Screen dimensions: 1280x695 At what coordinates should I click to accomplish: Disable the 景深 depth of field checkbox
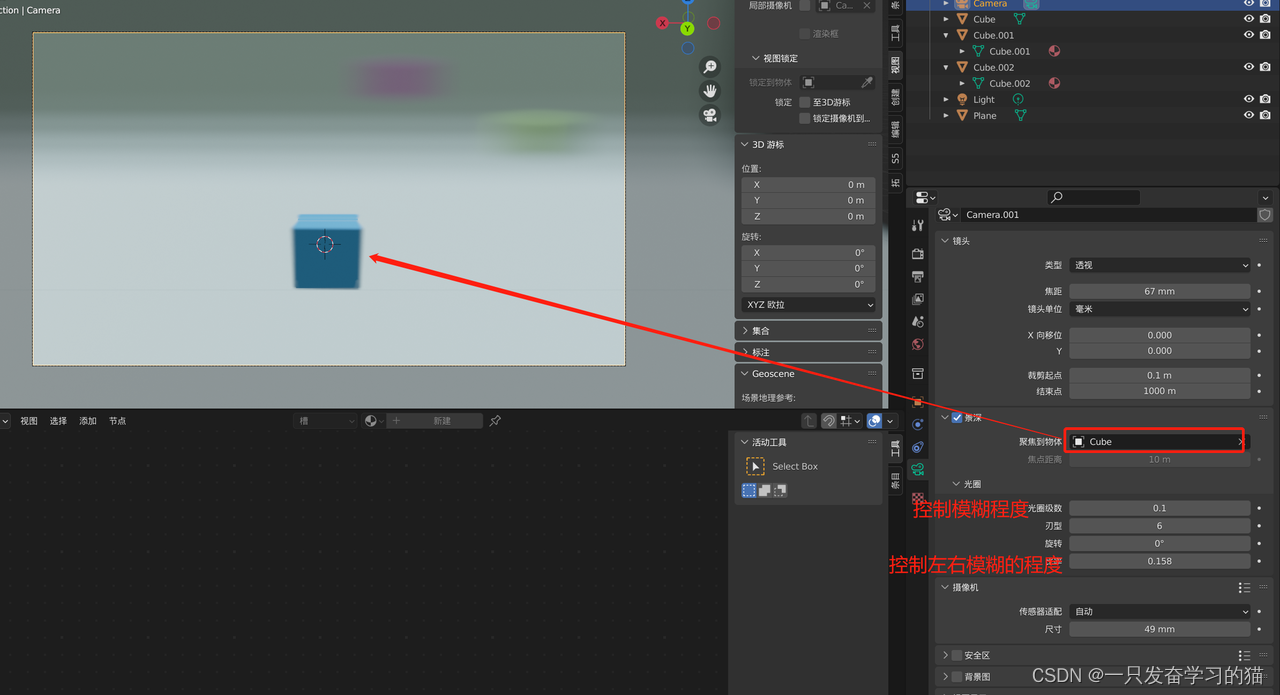[957, 418]
